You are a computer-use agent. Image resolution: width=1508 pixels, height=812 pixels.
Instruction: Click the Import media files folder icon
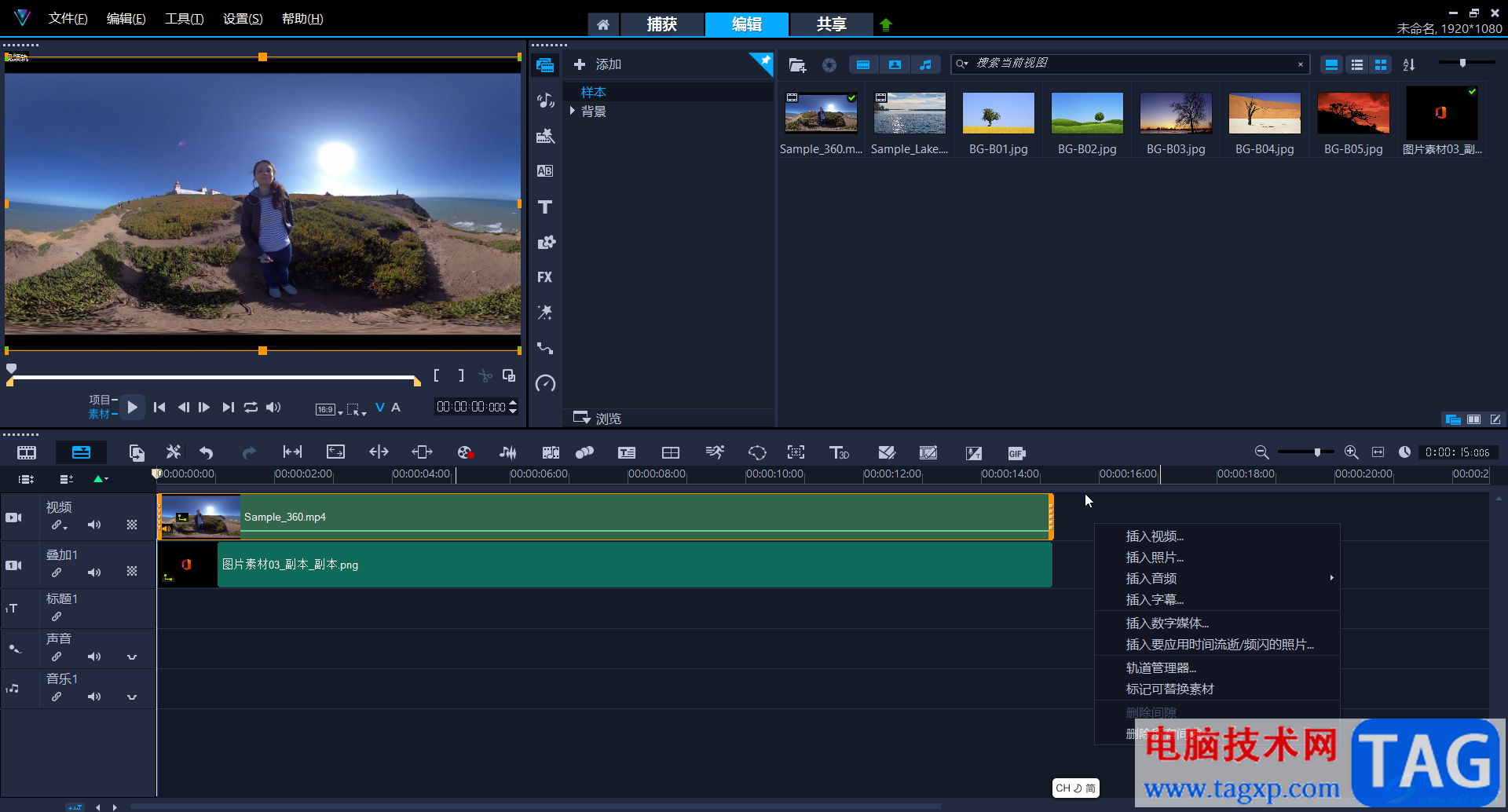[x=797, y=64]
